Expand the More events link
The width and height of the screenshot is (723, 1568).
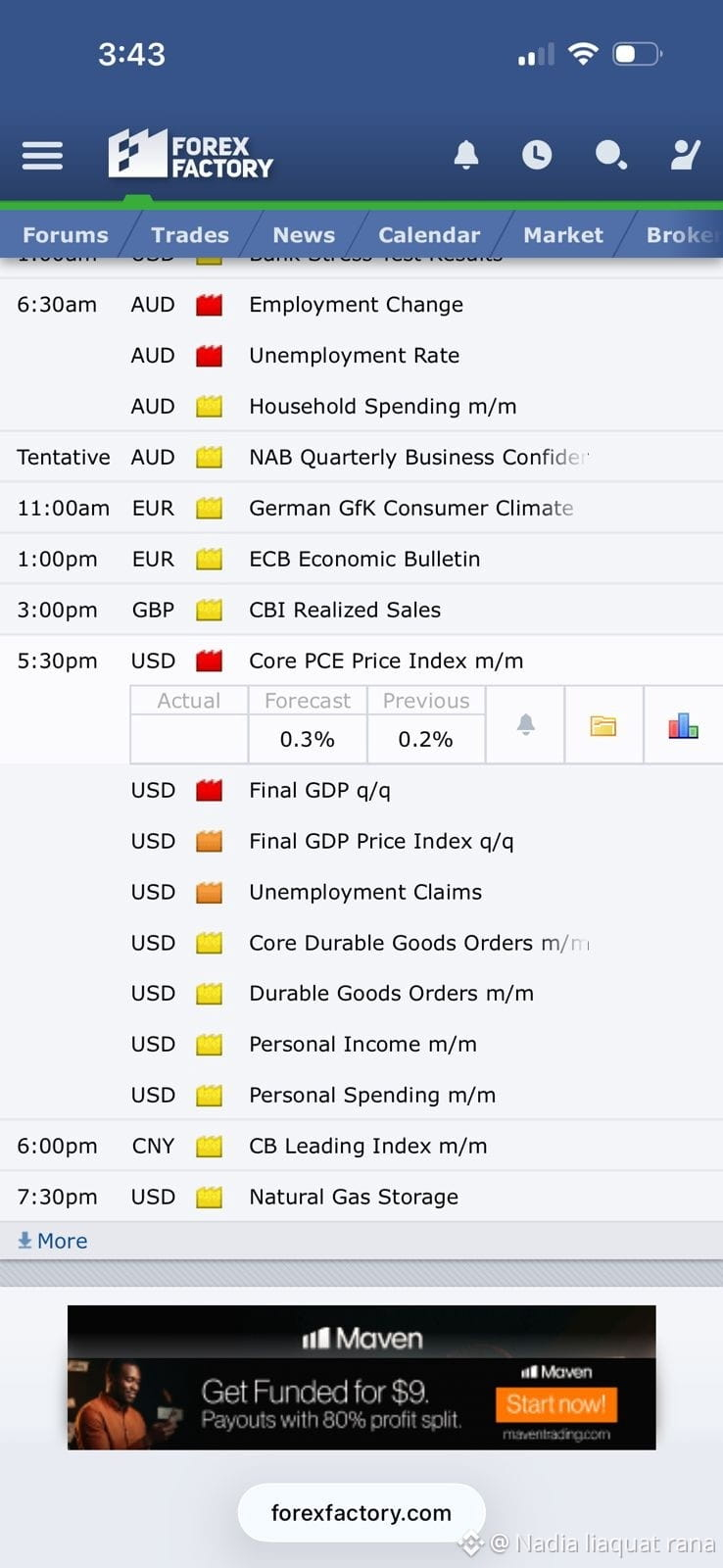pyautogui.click(x=53, y=1241)
